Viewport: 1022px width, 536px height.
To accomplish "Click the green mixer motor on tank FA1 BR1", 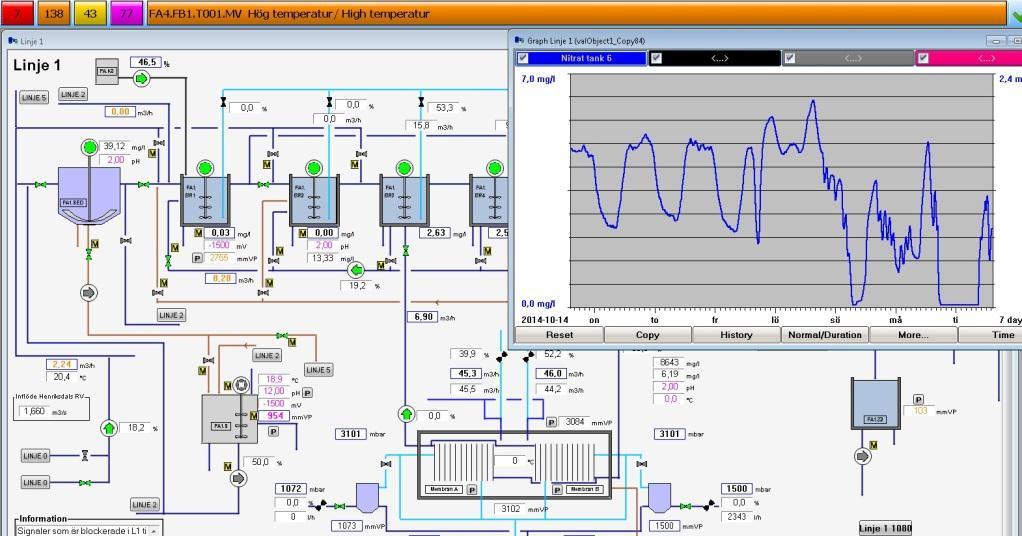I will point(205,168).
